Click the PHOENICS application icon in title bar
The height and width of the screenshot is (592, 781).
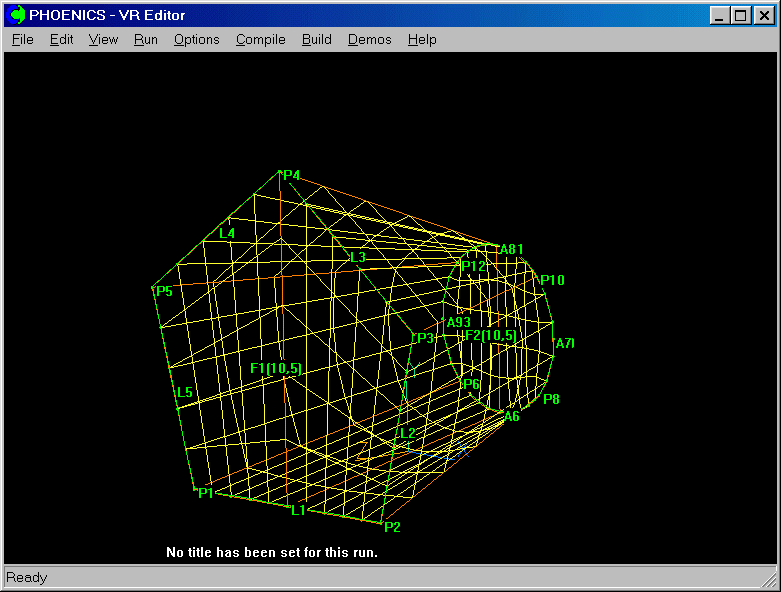16,15
